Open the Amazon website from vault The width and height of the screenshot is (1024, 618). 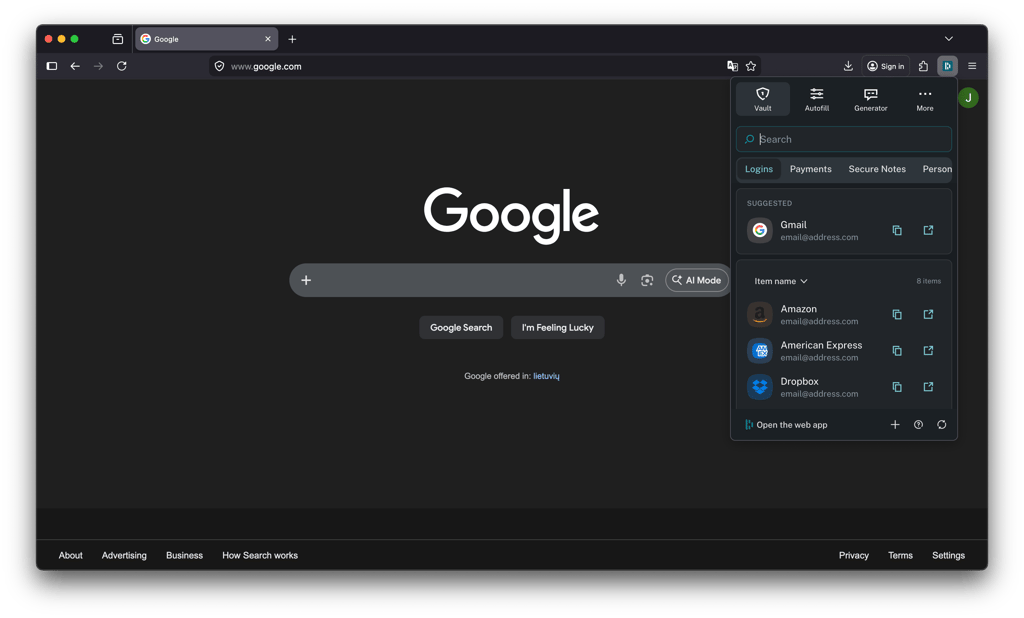point(928,314)
